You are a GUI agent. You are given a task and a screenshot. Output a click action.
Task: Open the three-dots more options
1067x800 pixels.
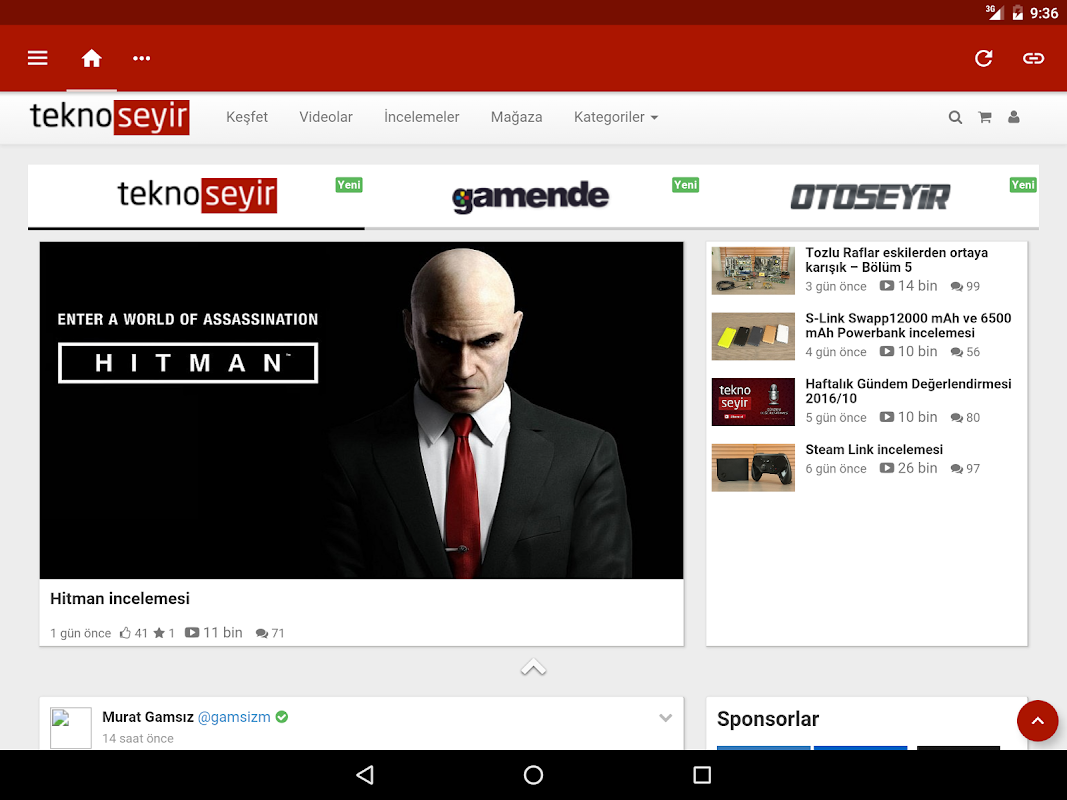[x=142, y=59]
